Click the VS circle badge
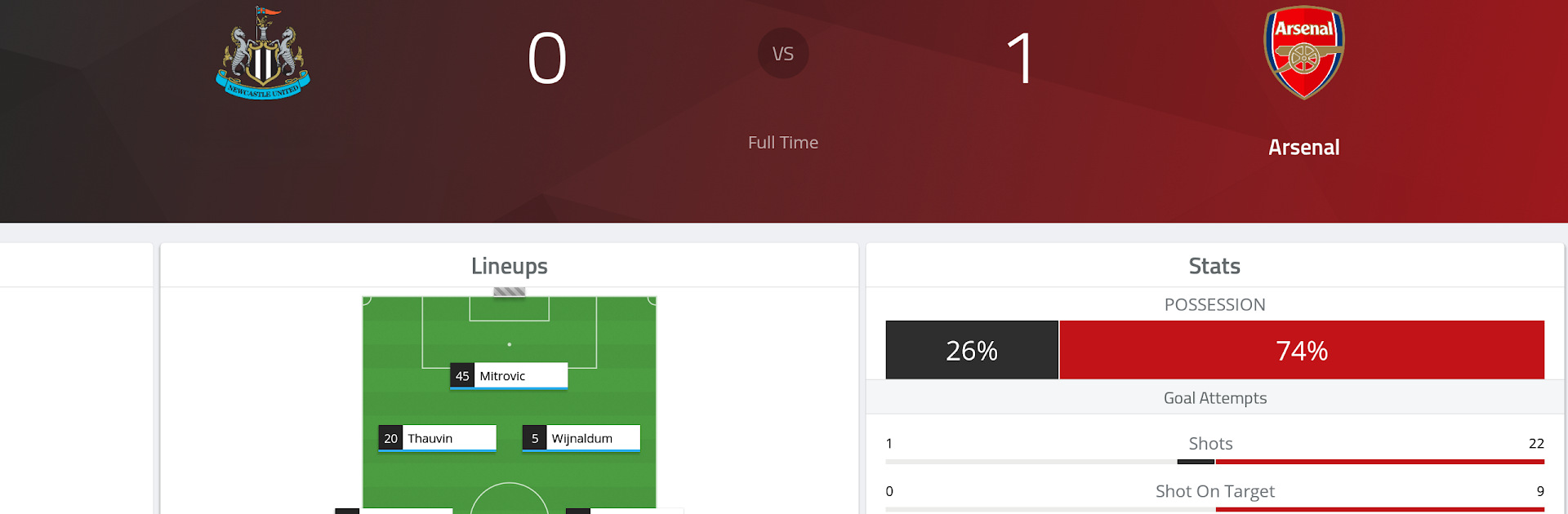This screenshot has width=1568, height=514. [783, 54]
